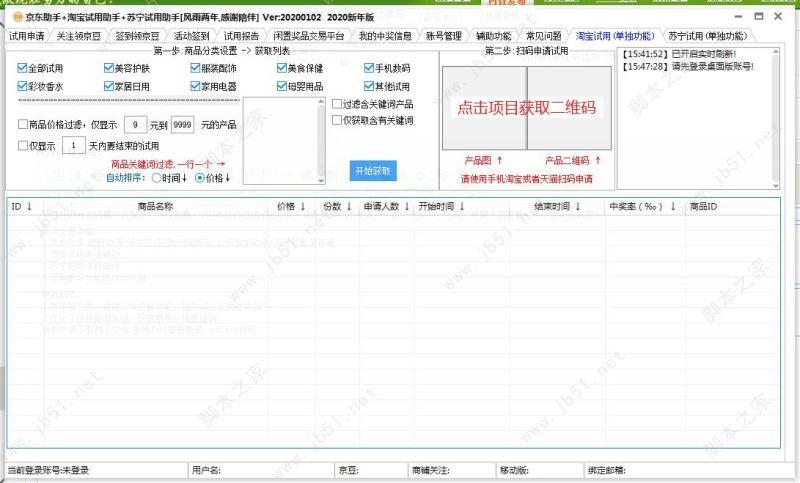
Task: Switch to 闲置奖品交易平台 tab
Action: [x=308, y=36]
